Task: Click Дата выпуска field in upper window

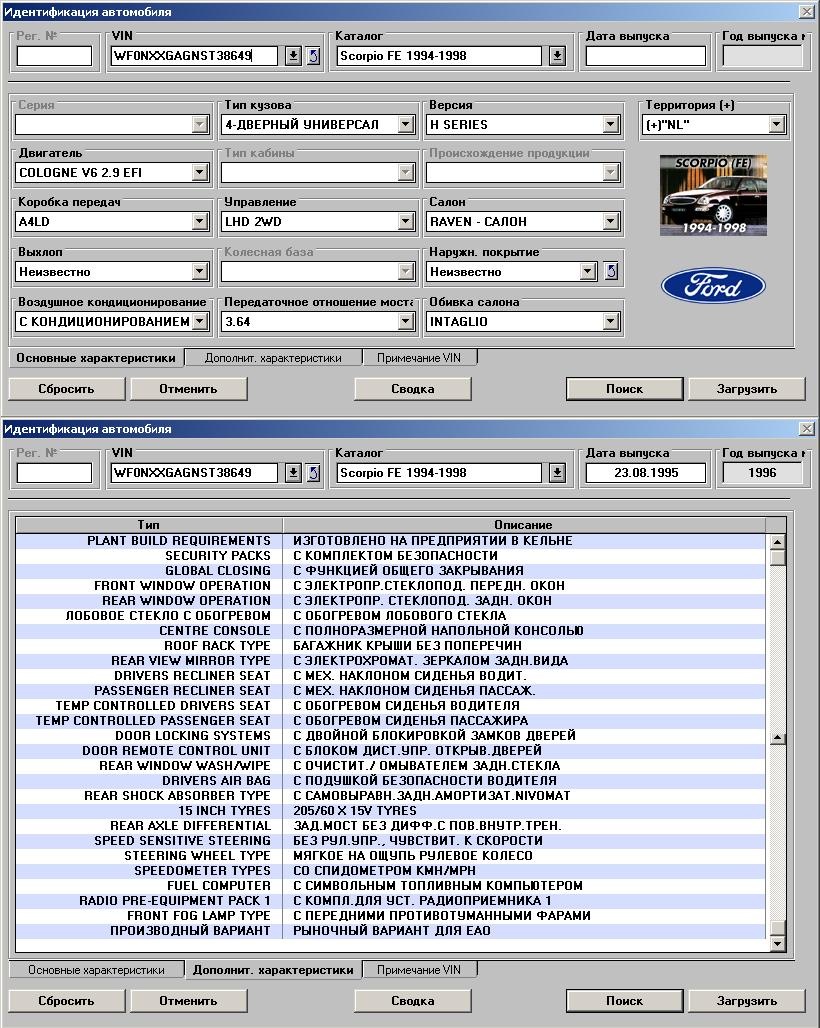Action: tap(646, 56)
